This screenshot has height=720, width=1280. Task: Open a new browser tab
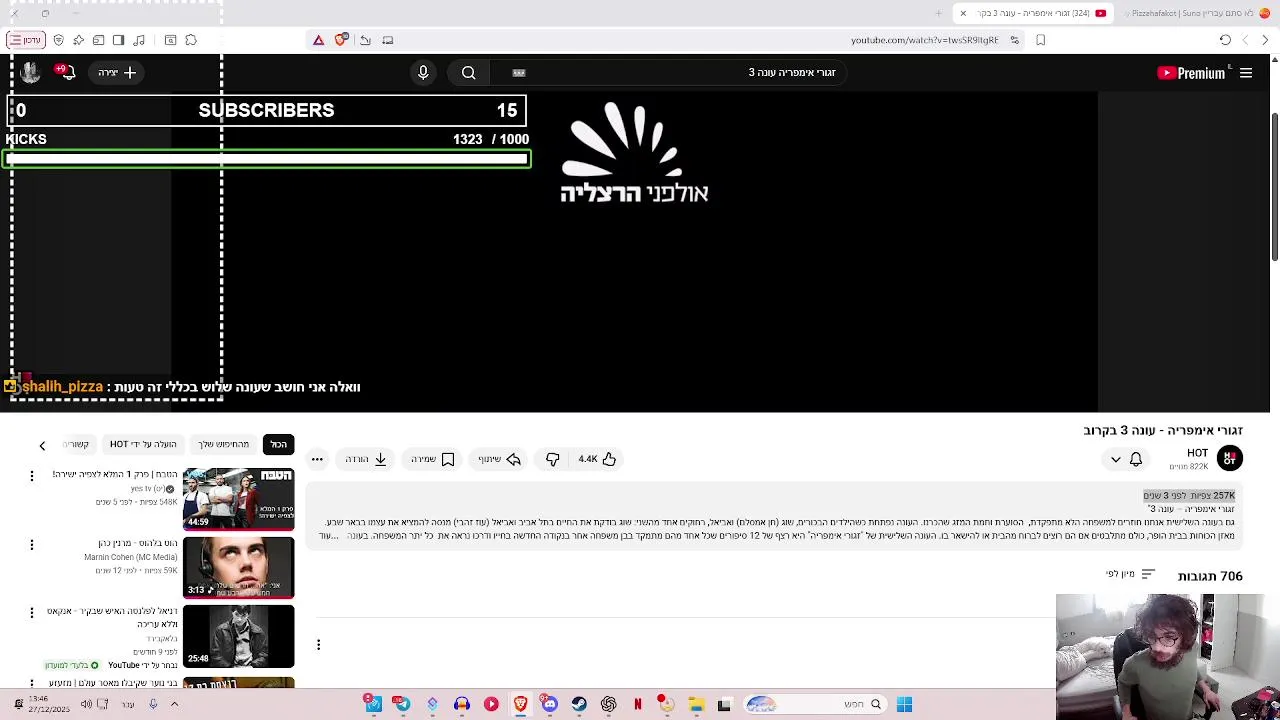pos(938,13)
